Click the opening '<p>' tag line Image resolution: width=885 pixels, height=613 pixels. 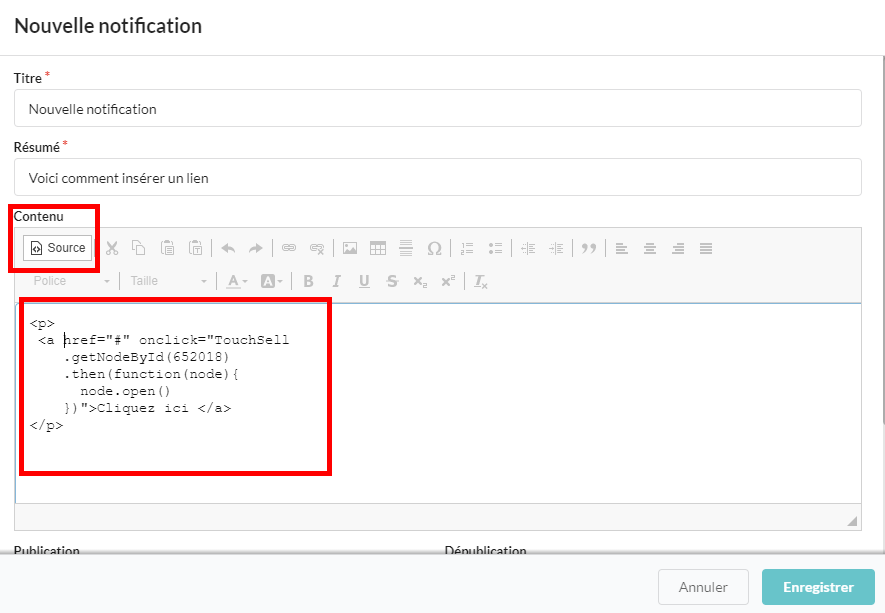coord(42,323)
